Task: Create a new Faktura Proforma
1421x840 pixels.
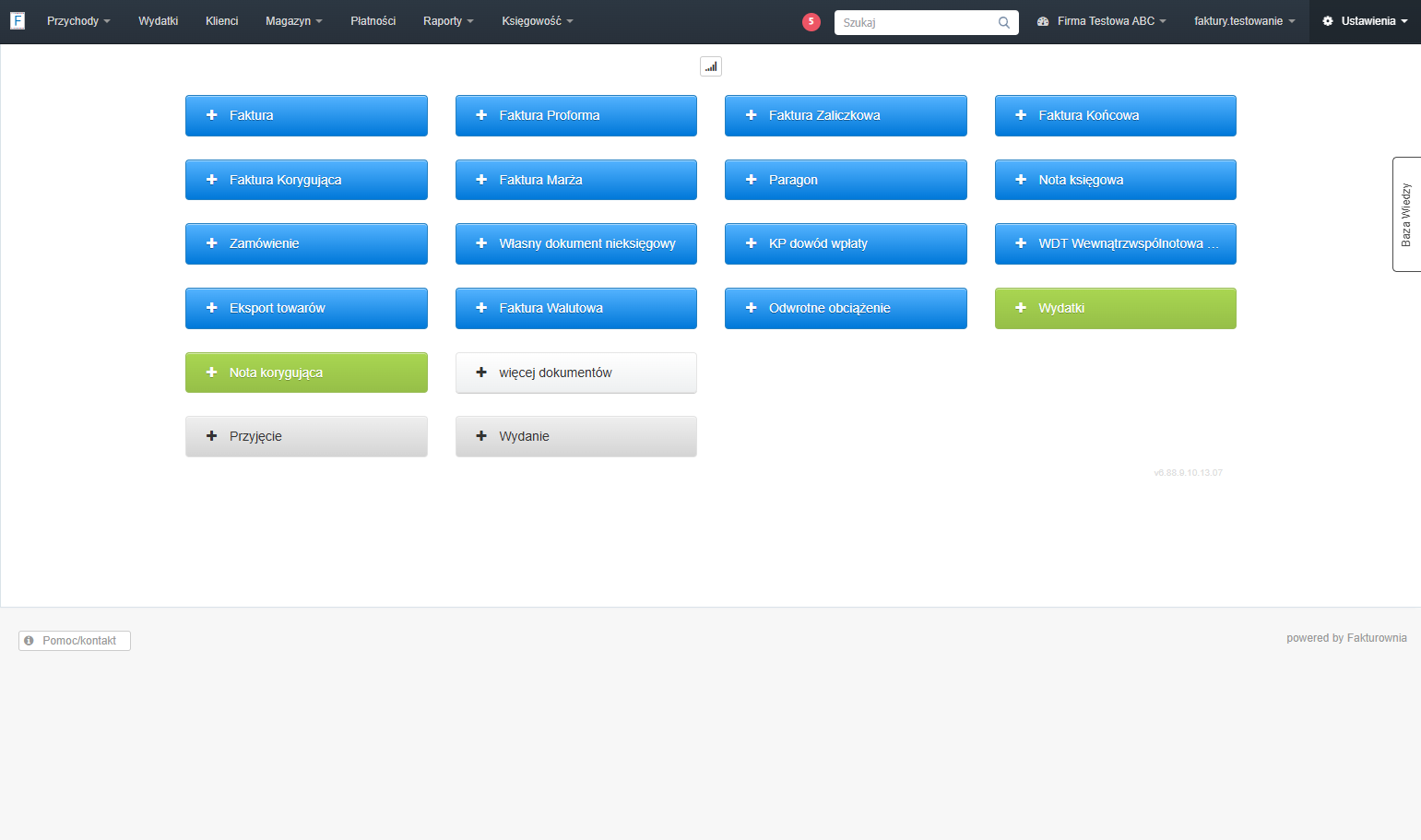Action: (x=576, y=115)
